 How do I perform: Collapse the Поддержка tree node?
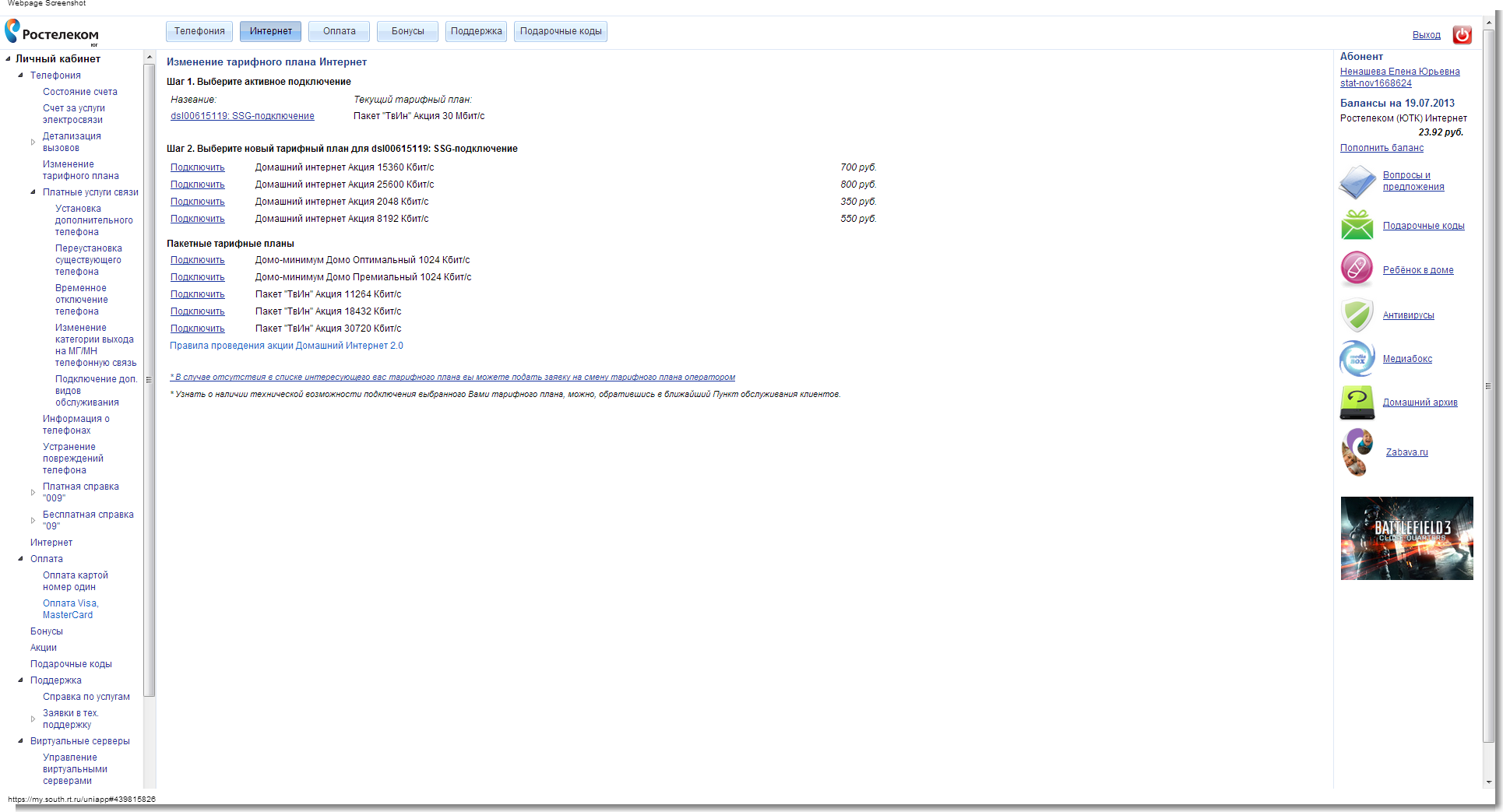click(20, 680)
